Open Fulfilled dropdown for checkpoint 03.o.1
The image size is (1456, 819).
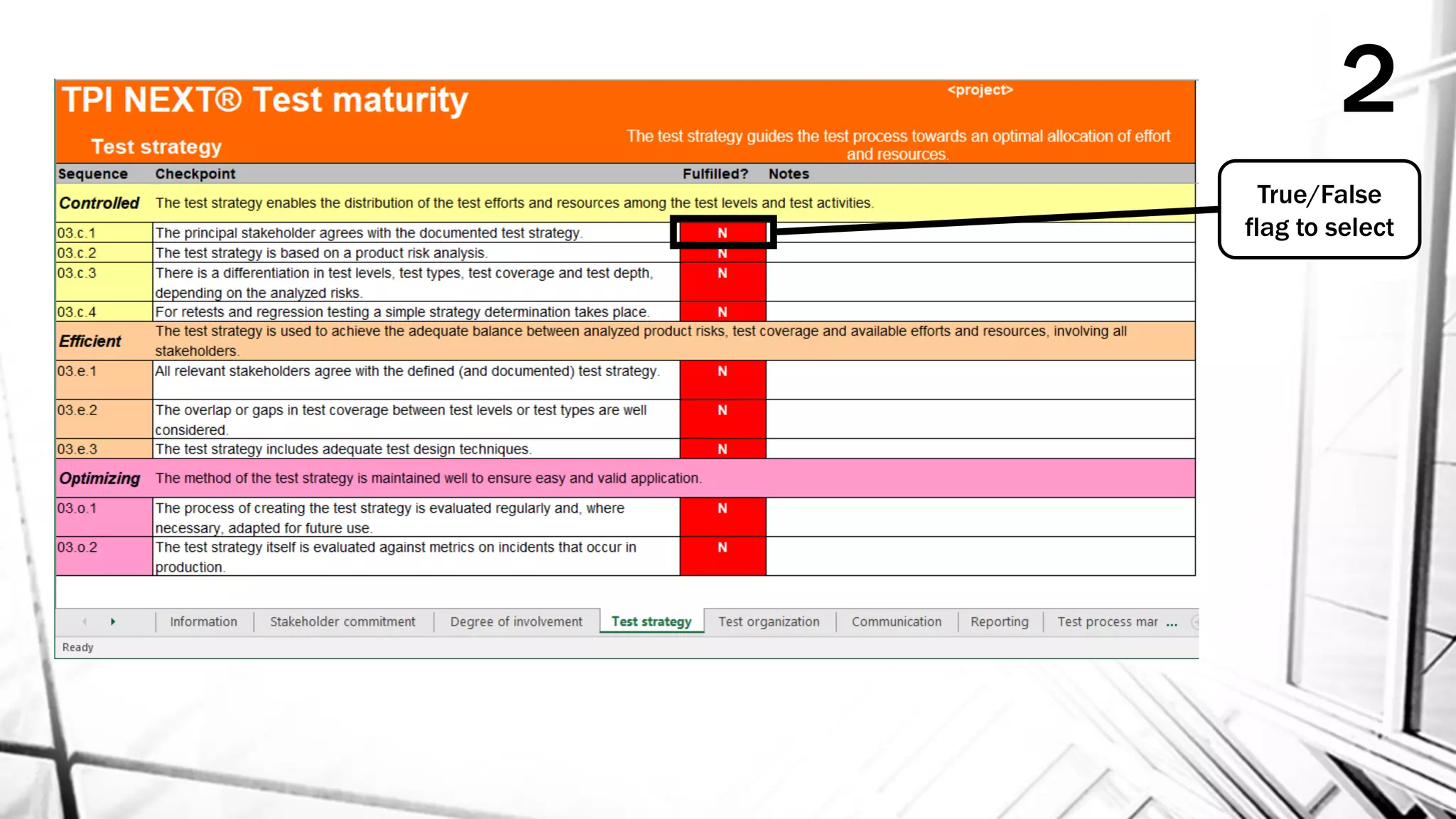click(x=722, y=517)
